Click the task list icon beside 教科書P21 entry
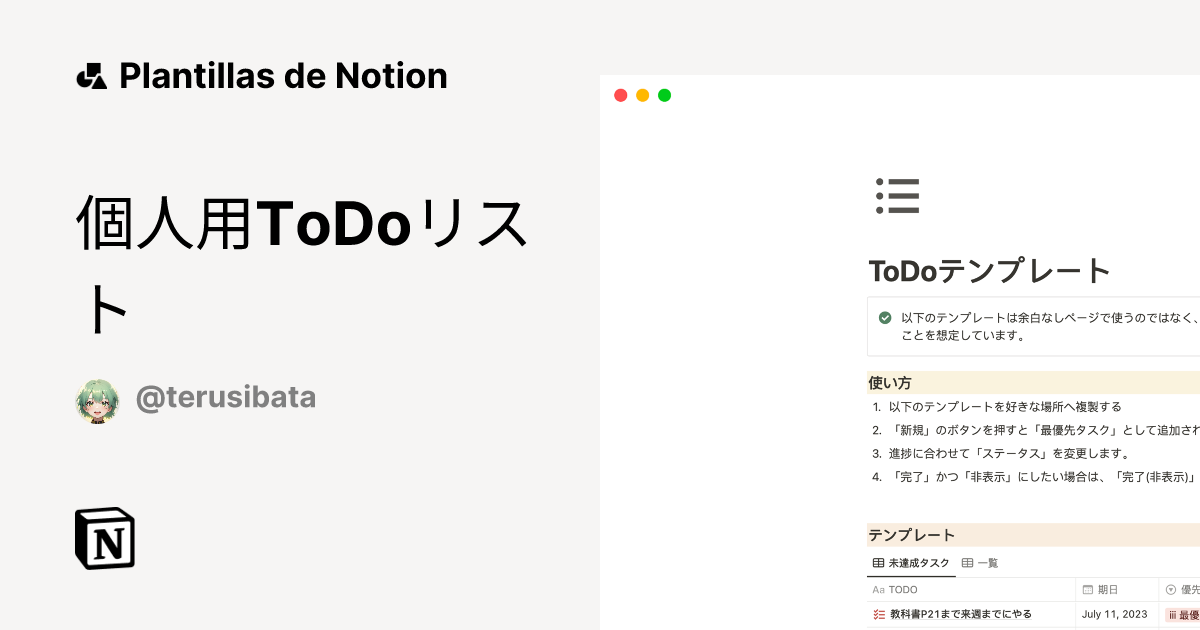 878,614
